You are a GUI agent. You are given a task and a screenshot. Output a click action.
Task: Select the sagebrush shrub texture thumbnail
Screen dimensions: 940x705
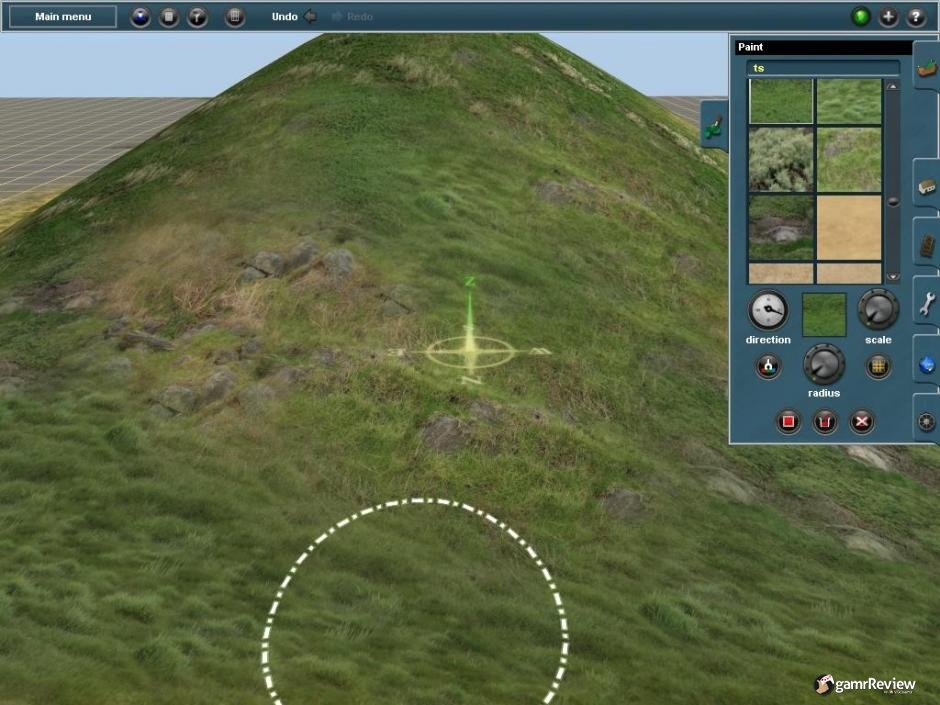pos(781,159)
